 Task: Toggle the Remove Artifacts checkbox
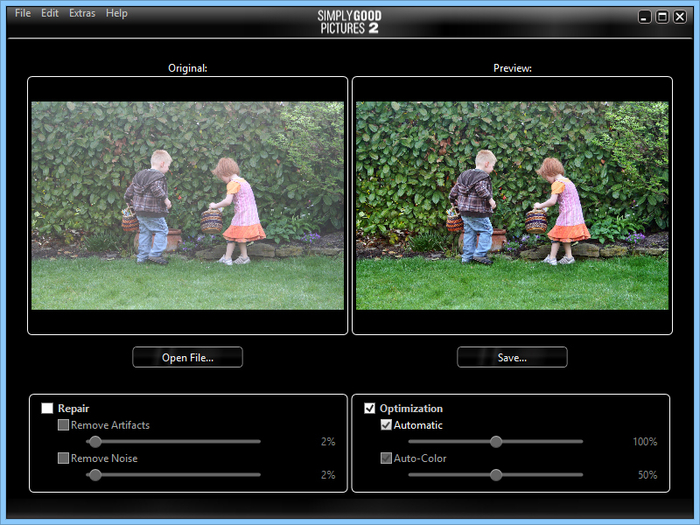pos(63,425)
